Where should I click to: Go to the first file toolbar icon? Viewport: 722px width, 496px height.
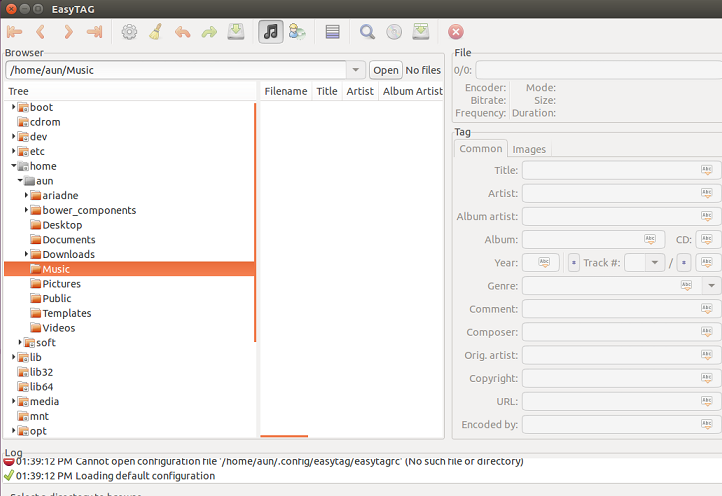click(x=14, y=32)
